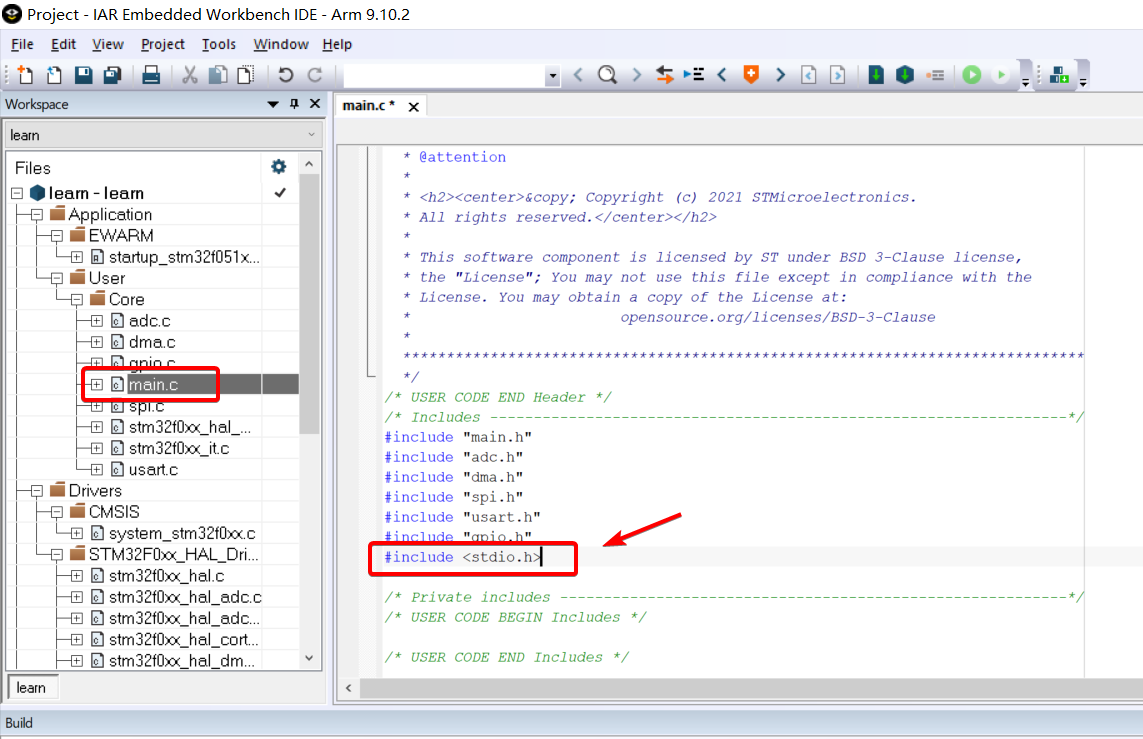Click the orange Toggle Bookmark icon
1143x739 pixels.
[x=750, y=75]
